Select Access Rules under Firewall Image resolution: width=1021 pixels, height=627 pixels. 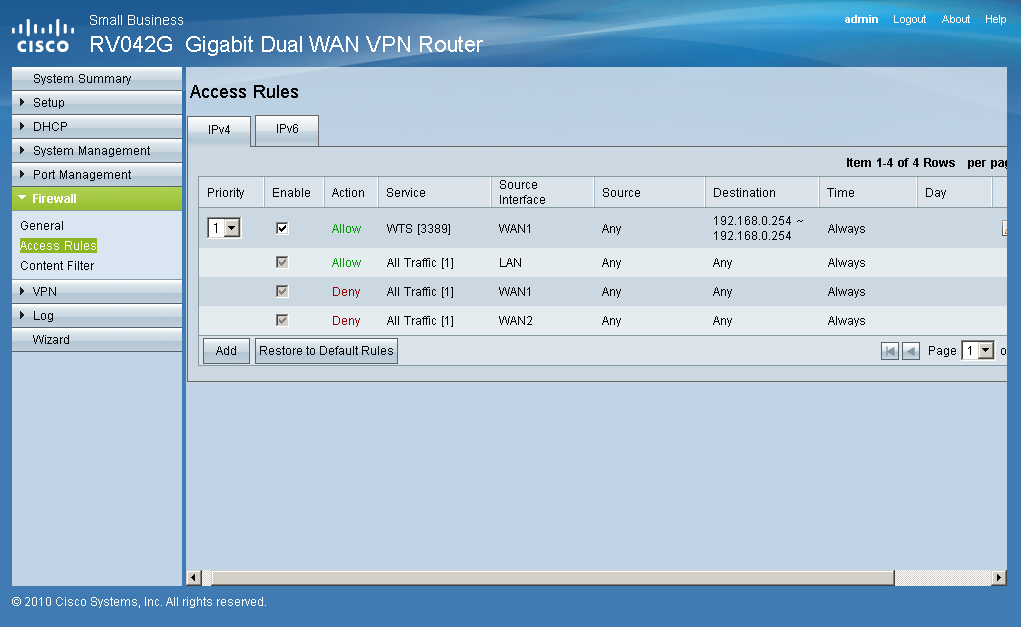click(58, 245)
